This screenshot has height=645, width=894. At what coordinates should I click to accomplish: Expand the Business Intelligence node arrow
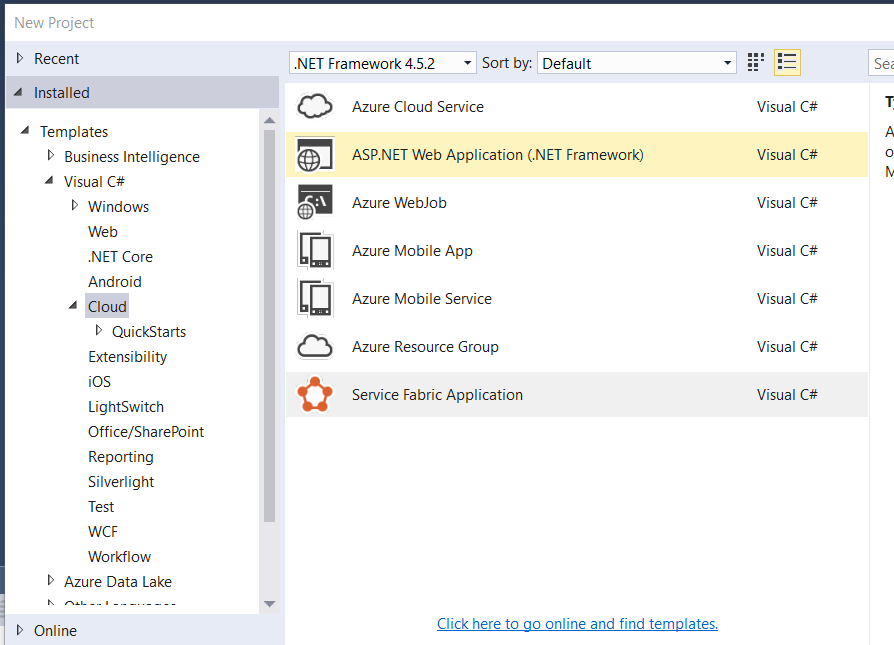click(51, 155)
